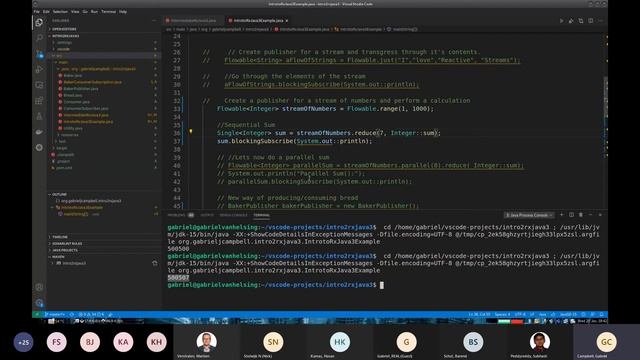Expand the Open Editors section

104,29
